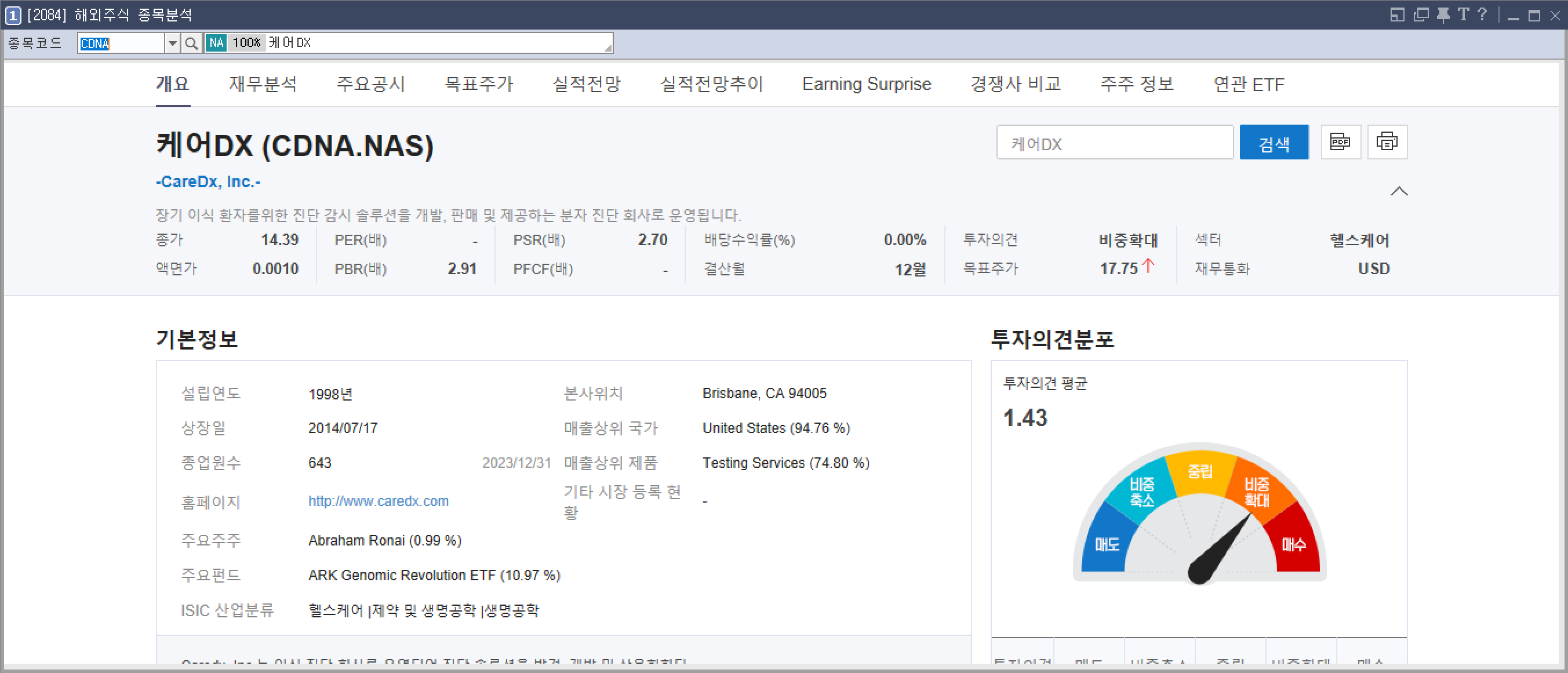Screen dimensions: 1568x673
Task: Click Testing Services (74.80 %)
Action: pos(786,463)
